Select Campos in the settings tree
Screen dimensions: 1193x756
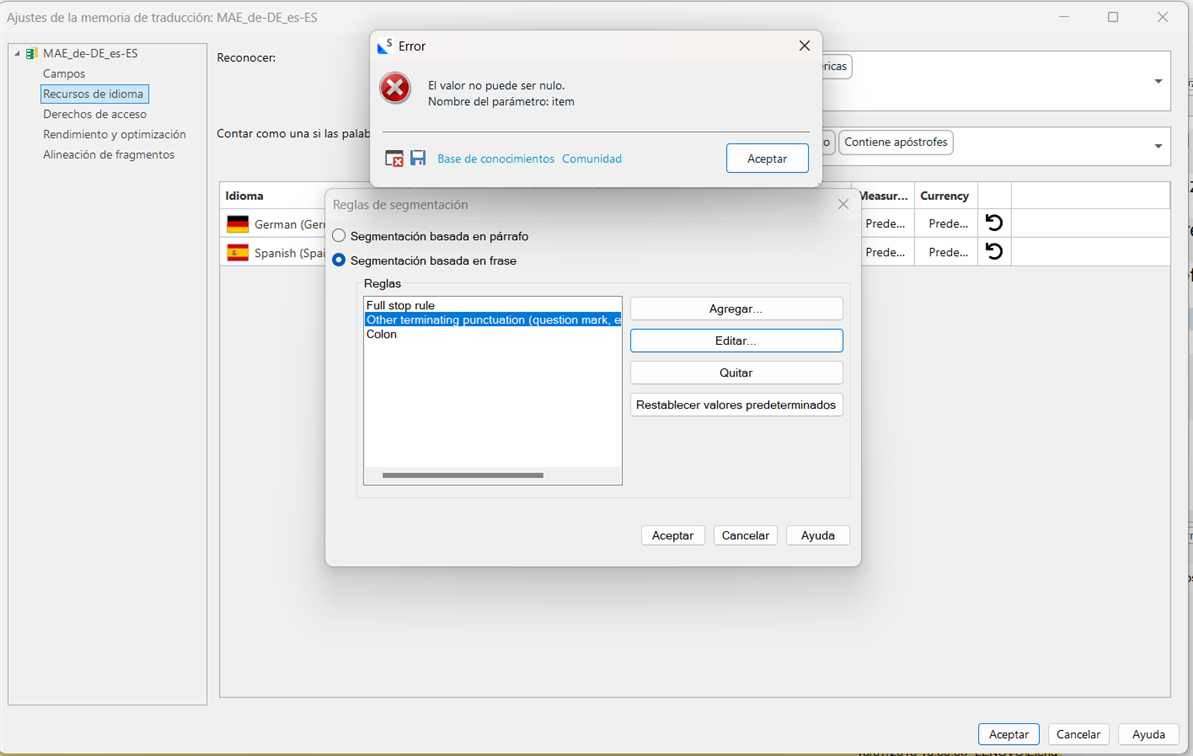(x=64, y=74)
